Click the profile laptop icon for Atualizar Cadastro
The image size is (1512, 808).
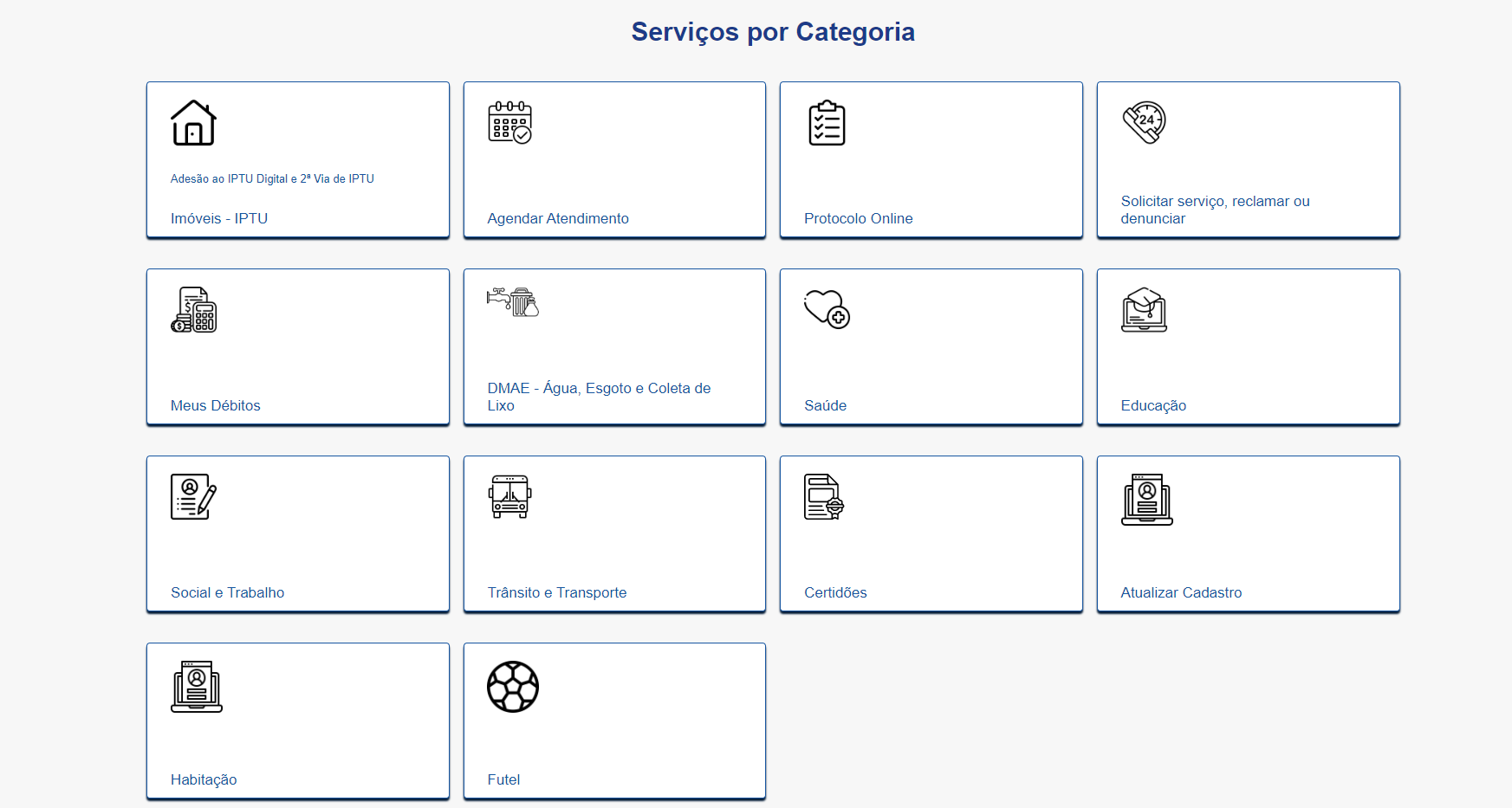(x=1147, y=500)
